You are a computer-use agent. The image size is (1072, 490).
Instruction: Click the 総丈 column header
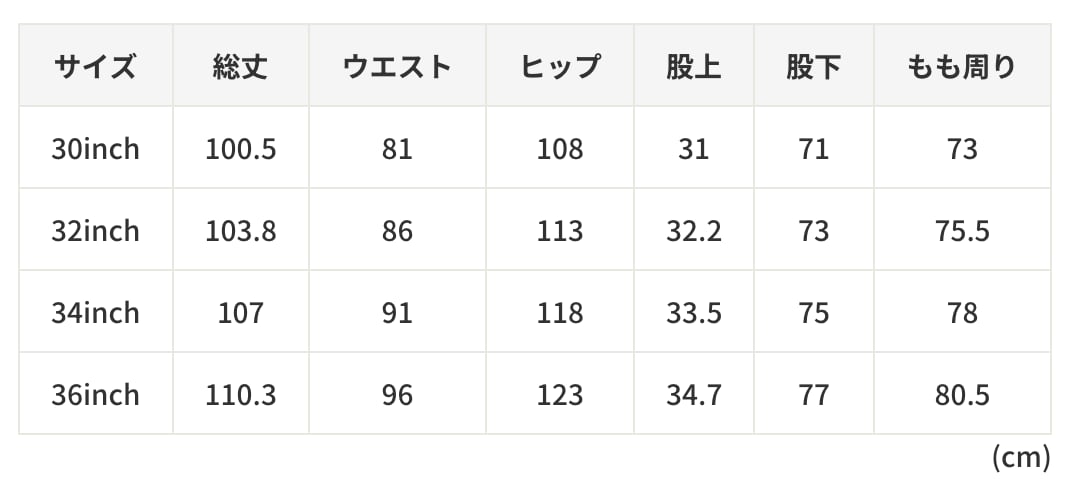click(x=240, y=67)
